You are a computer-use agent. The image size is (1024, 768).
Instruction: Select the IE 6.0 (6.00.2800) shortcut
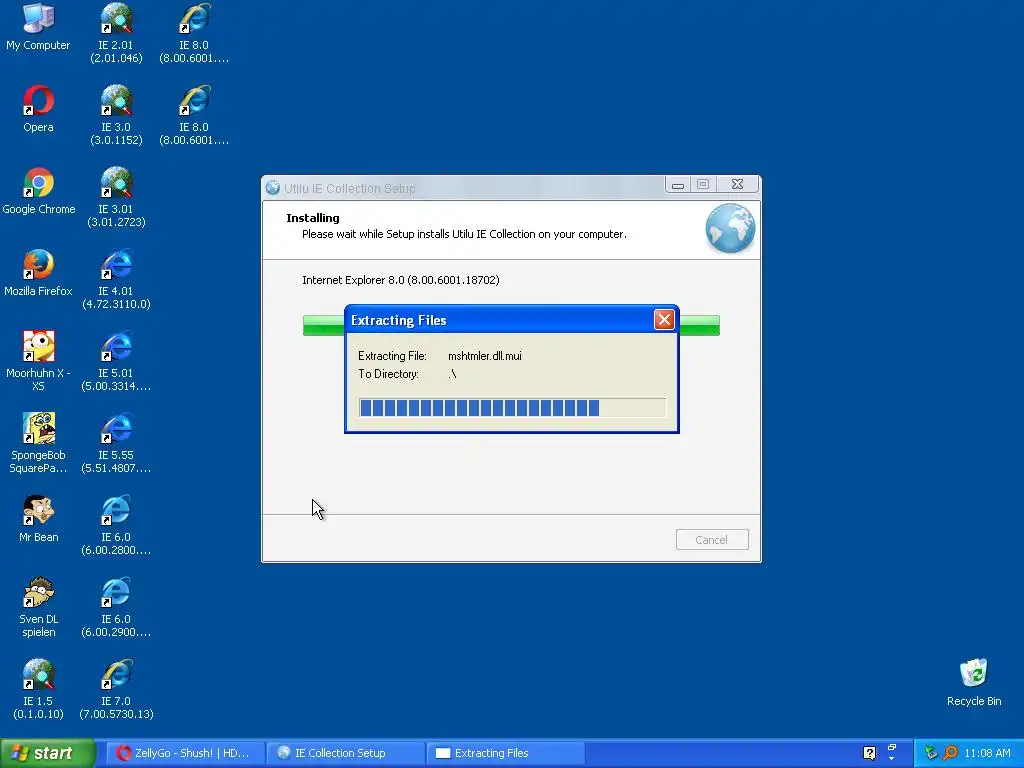pos(116,526)
